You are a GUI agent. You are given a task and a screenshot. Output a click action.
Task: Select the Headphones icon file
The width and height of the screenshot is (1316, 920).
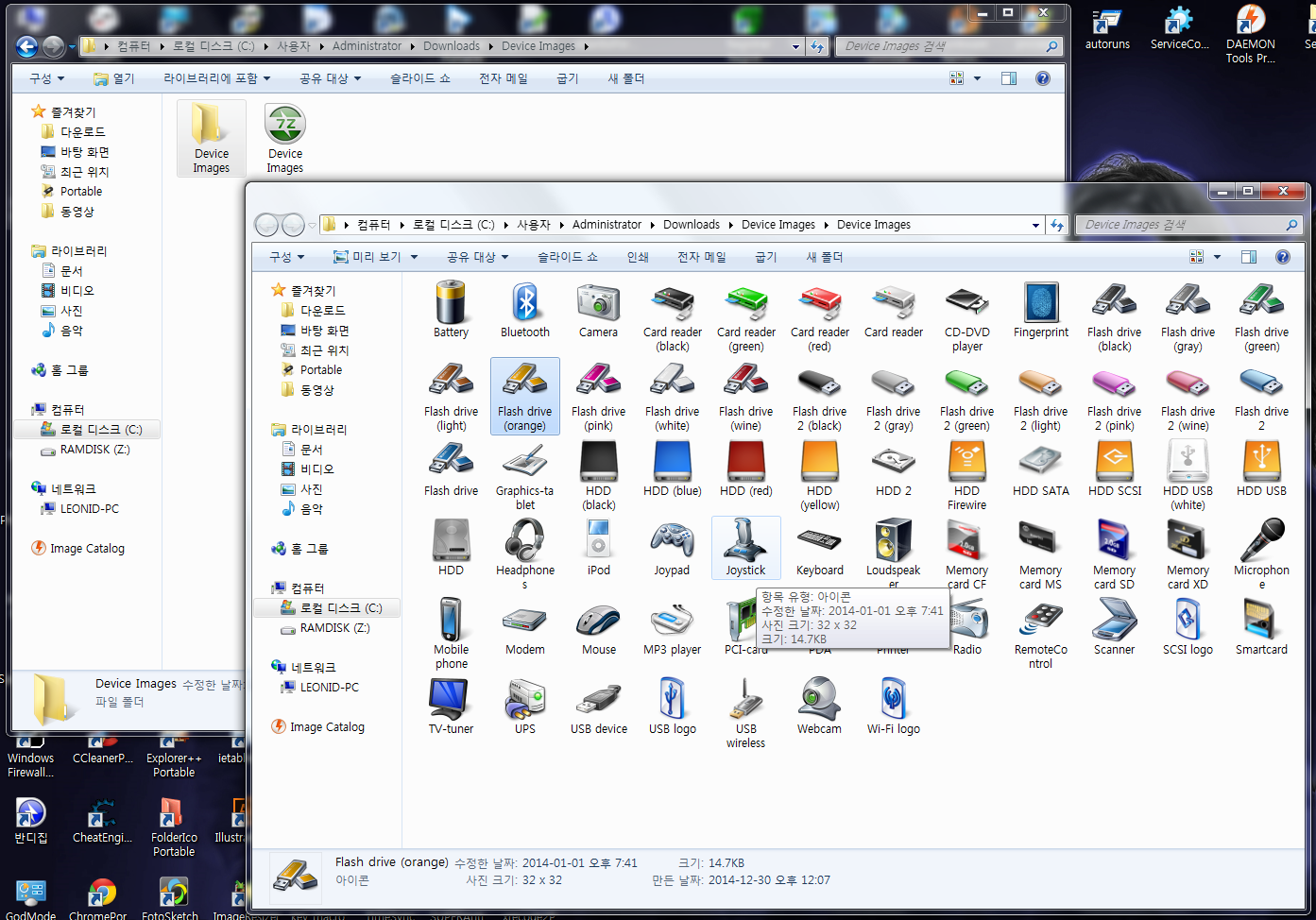coord(525,554)
